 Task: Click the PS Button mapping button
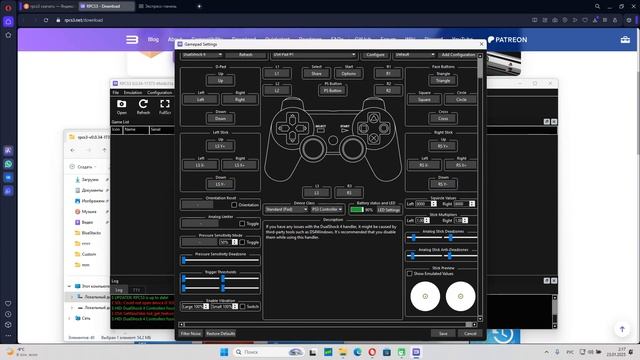click(333, 91)
